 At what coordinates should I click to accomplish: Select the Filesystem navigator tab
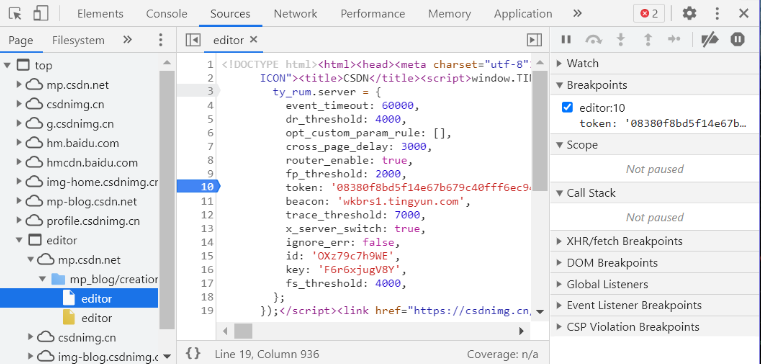tap(78, 40)
